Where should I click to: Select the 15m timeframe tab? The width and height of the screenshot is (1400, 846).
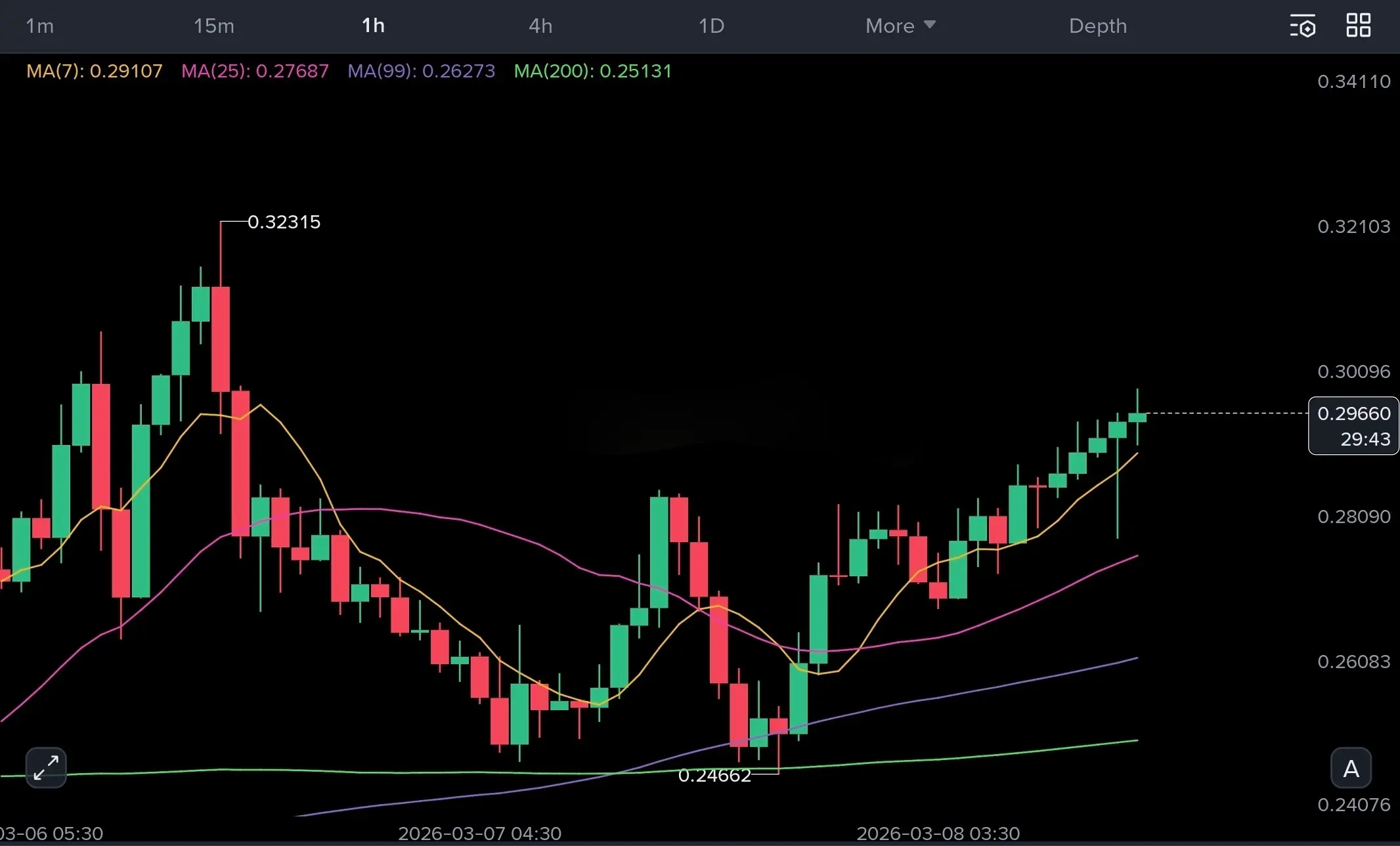(x=213, y=26)
